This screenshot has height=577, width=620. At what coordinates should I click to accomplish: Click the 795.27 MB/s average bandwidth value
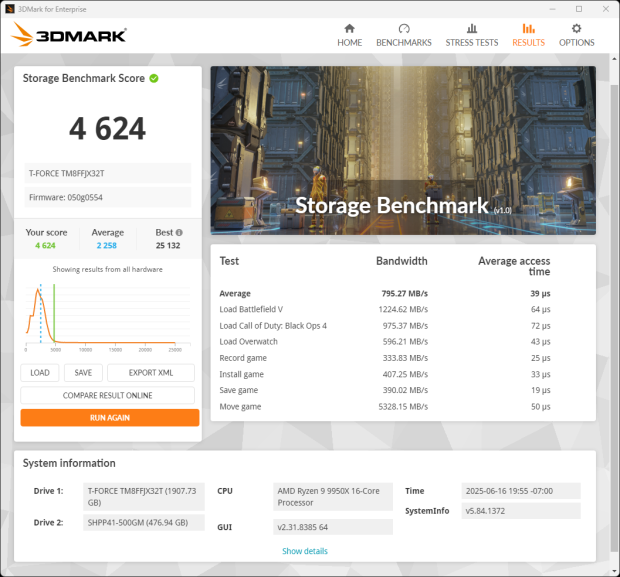[405, 293]
